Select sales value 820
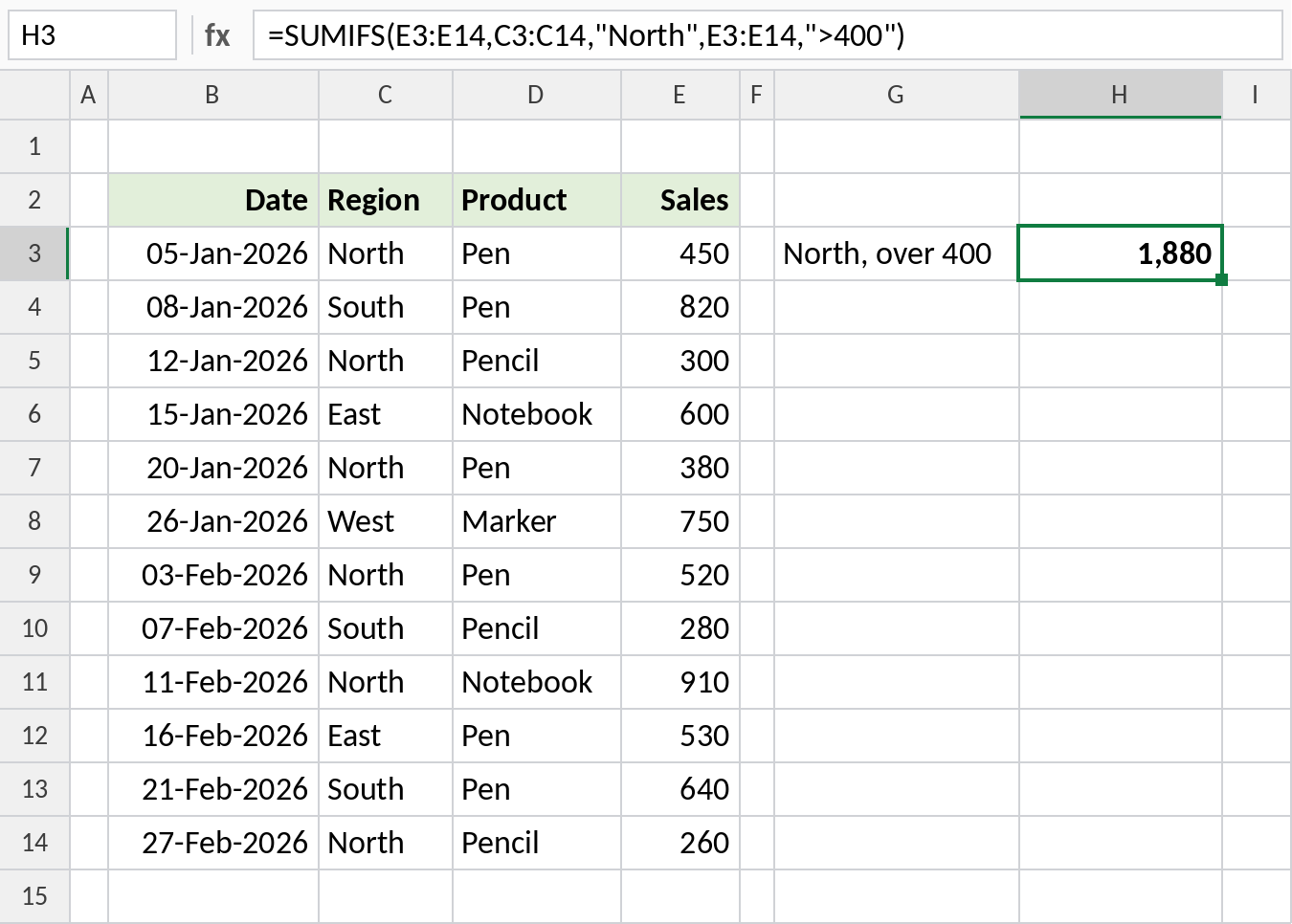Viewport: 1292px width, 924px height. (x=680, y=307)
